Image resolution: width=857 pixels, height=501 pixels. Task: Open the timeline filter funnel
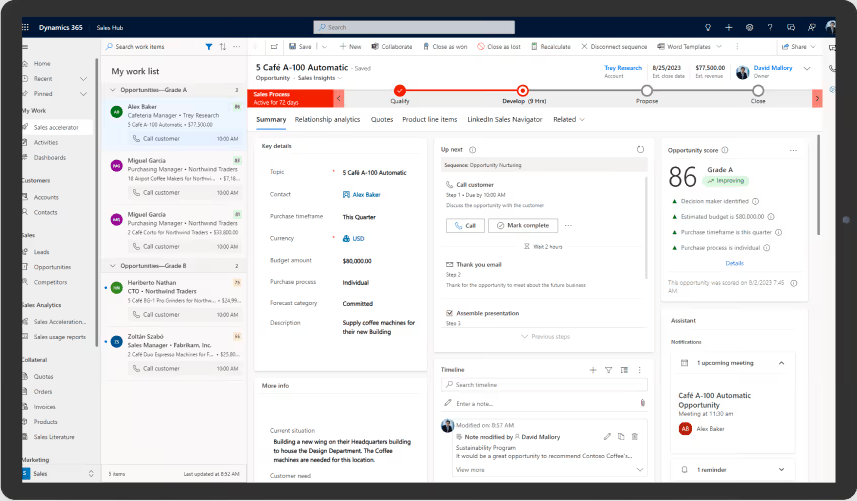[x=608, y=370]
